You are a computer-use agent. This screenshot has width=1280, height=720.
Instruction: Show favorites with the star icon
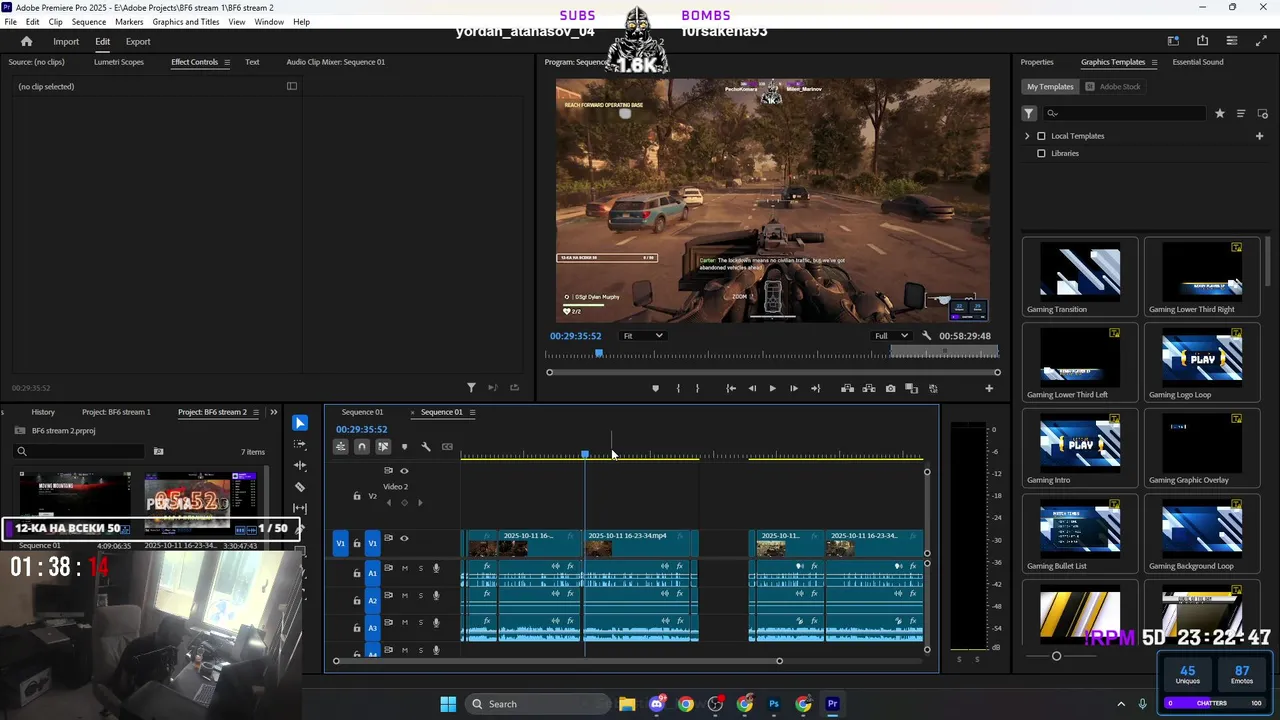coord(1220,114)
